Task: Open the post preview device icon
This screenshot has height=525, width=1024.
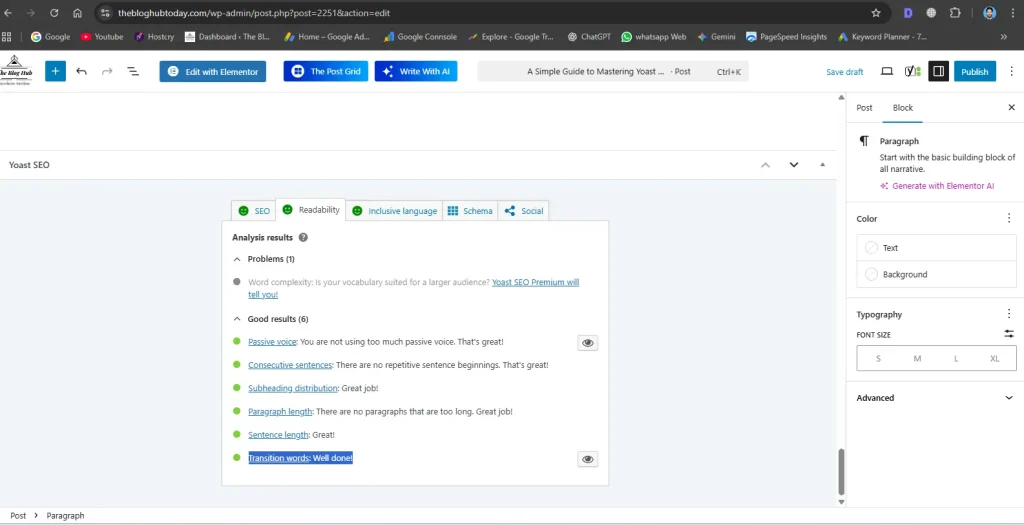Action: tap(886, 71)
